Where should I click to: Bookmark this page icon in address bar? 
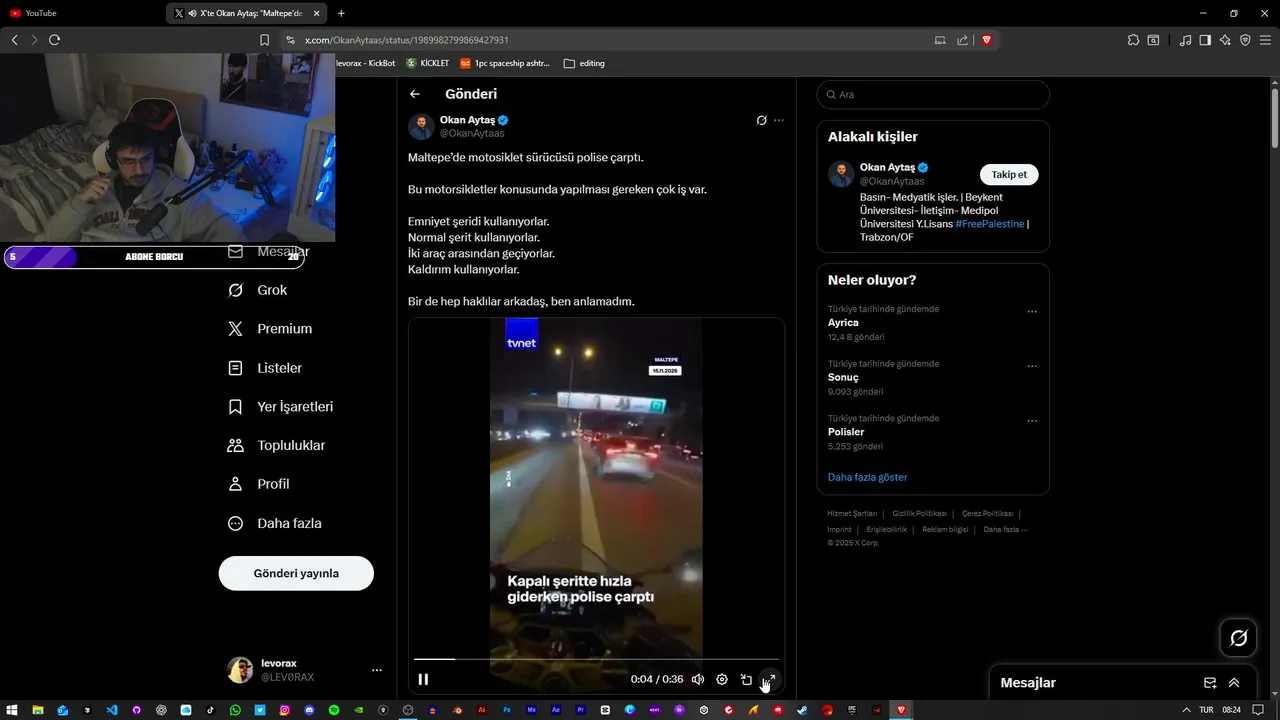pos(264,40)
